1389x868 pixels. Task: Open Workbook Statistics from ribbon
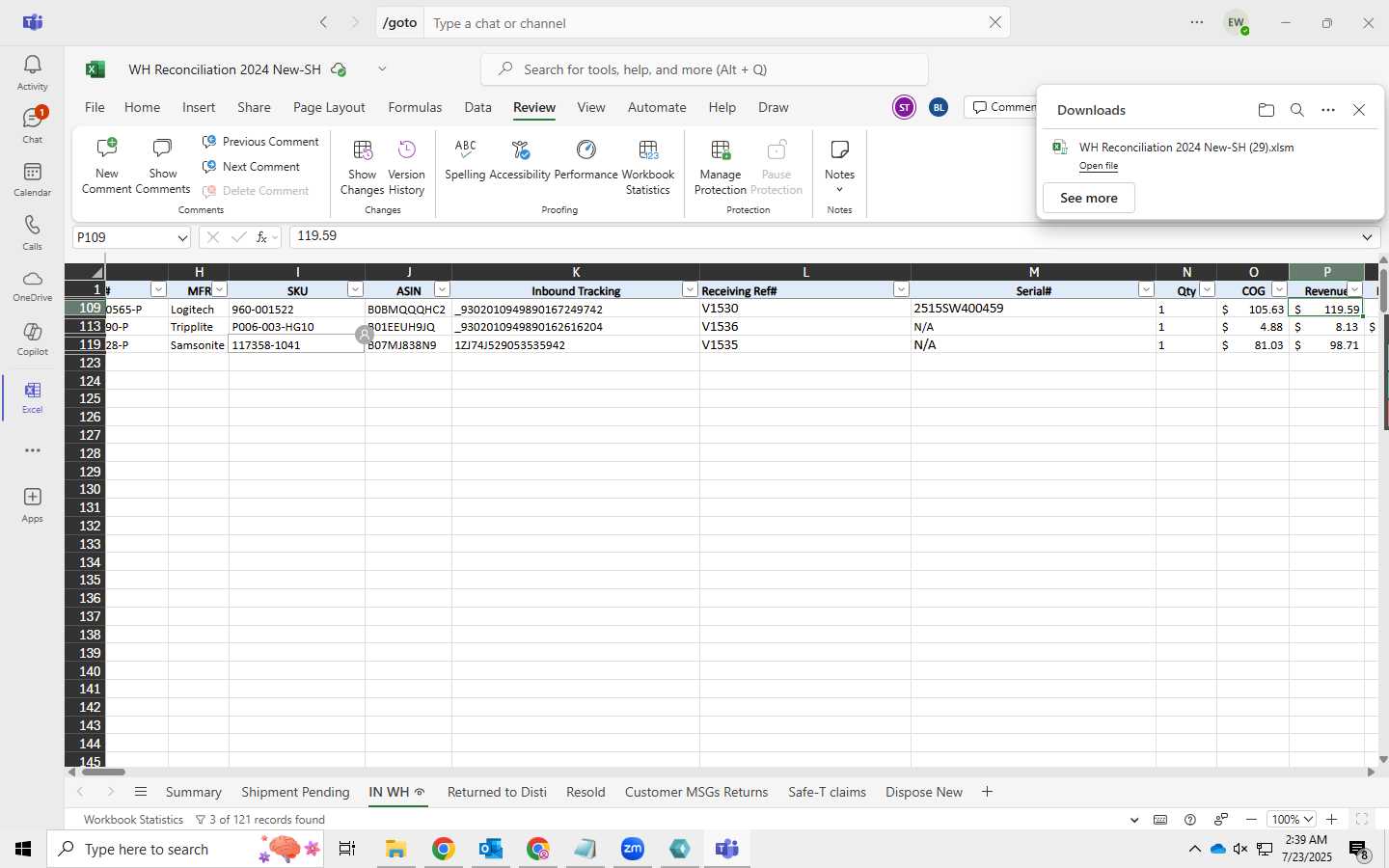648,167
